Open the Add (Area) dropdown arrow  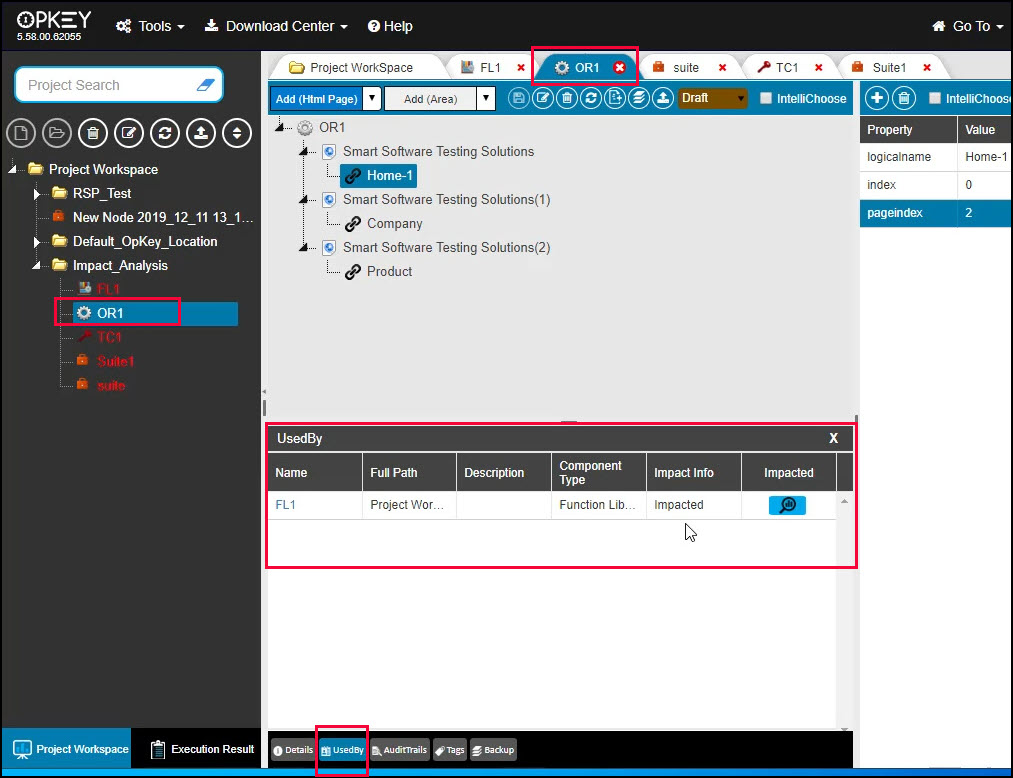(486, 98)
